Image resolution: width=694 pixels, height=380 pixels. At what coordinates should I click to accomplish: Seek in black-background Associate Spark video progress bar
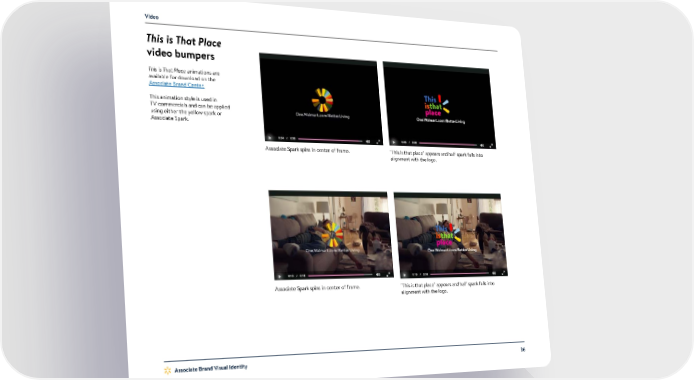[330, 140]
